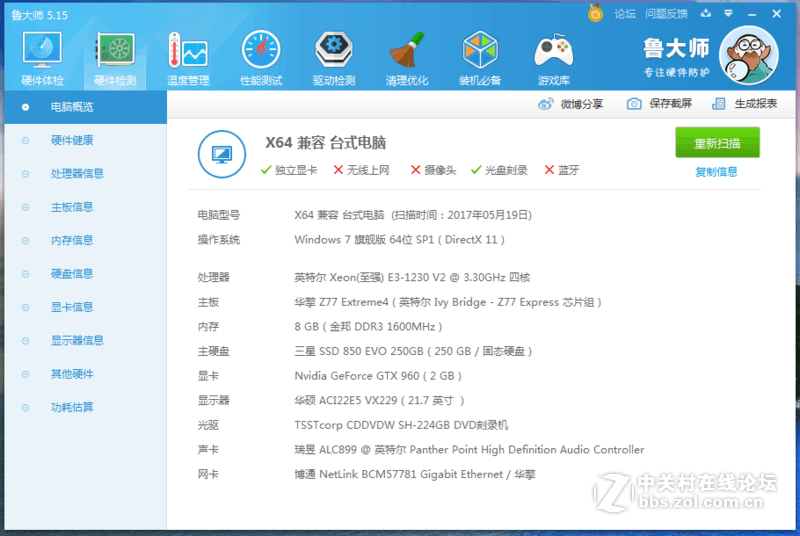Image resolution: width=800 pixels, height=536 pixels.
Task: Open the 硬件体检 hardware checkup icon
Action: [x=42, y=59]
